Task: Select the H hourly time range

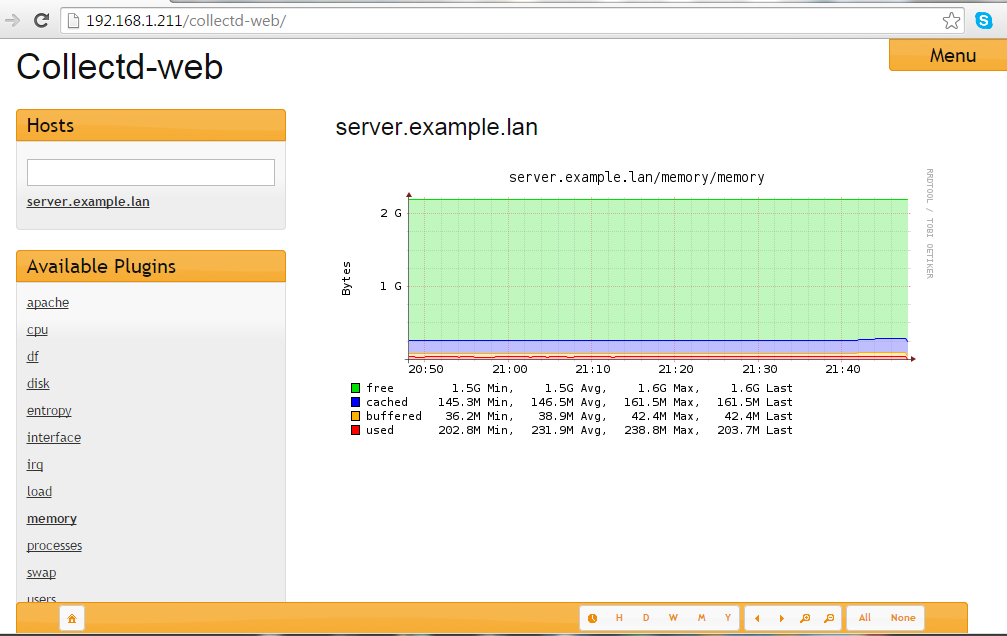Action: [619, 618]
